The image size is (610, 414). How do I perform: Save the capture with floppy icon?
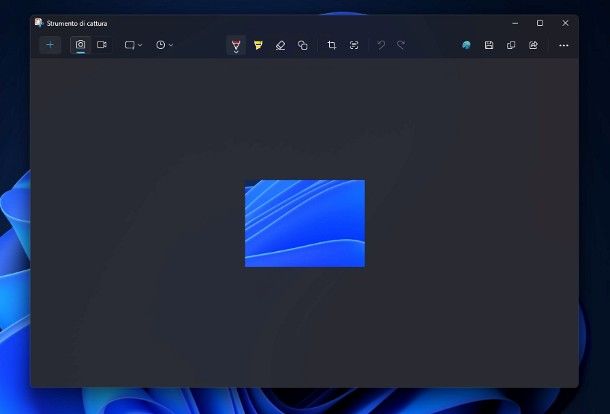coord(489,46)
